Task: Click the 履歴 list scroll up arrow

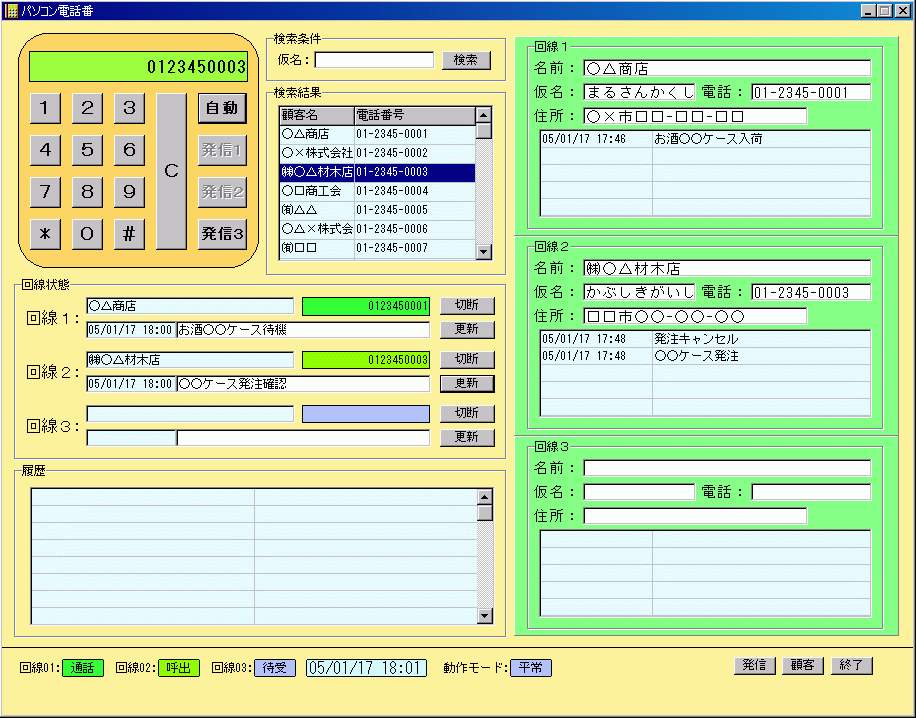Action: pos(485,497)
